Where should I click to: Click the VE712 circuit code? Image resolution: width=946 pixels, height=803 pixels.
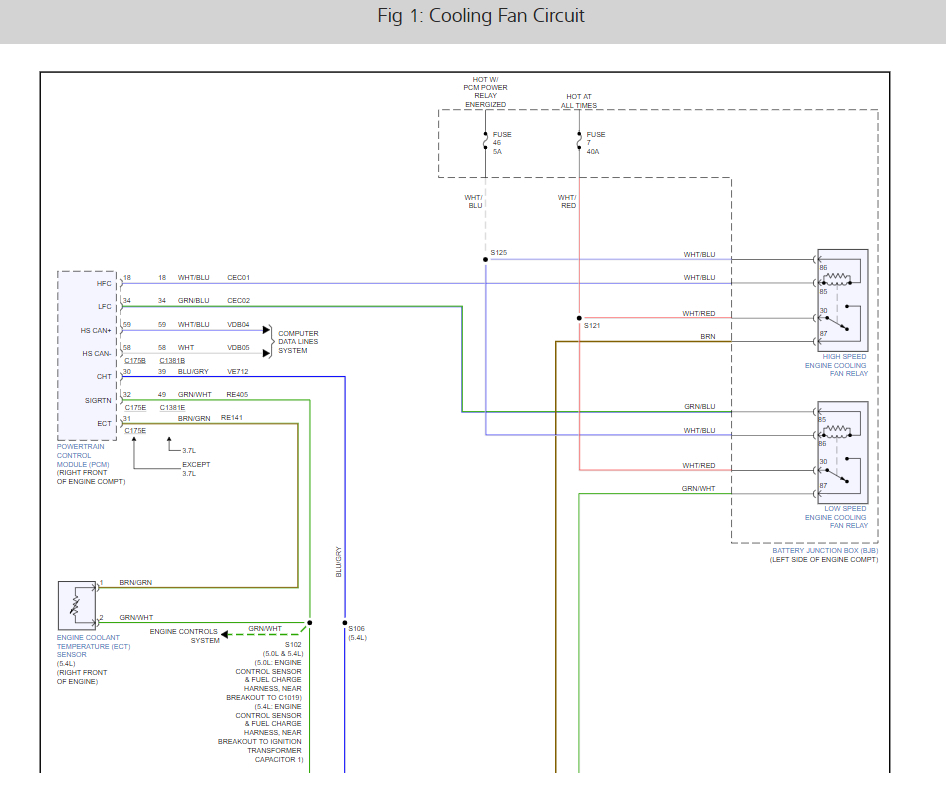click(237, 371)
